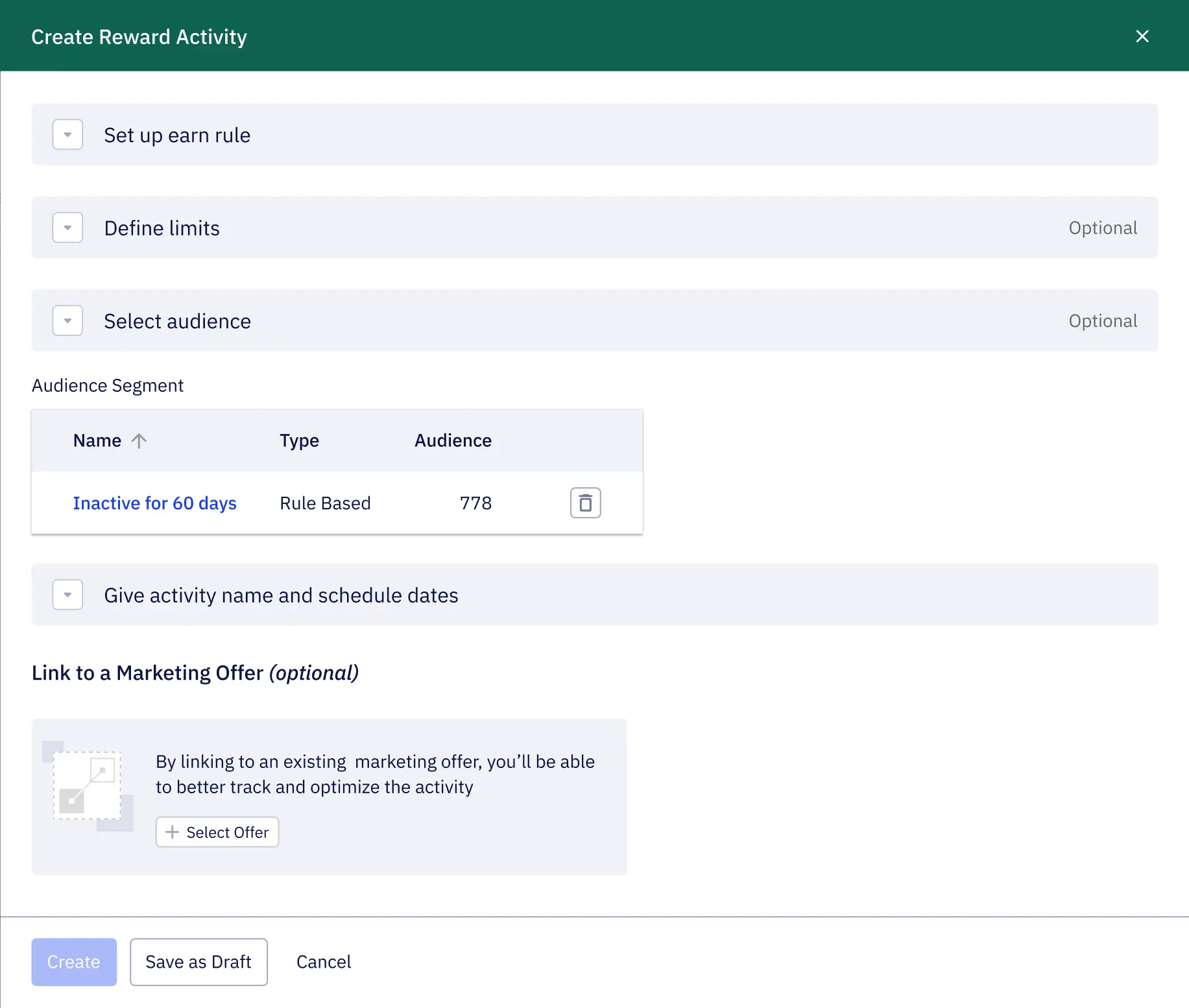1189x1008 pixels.
Task: Click the Type column header
Action: coord(299,441)
